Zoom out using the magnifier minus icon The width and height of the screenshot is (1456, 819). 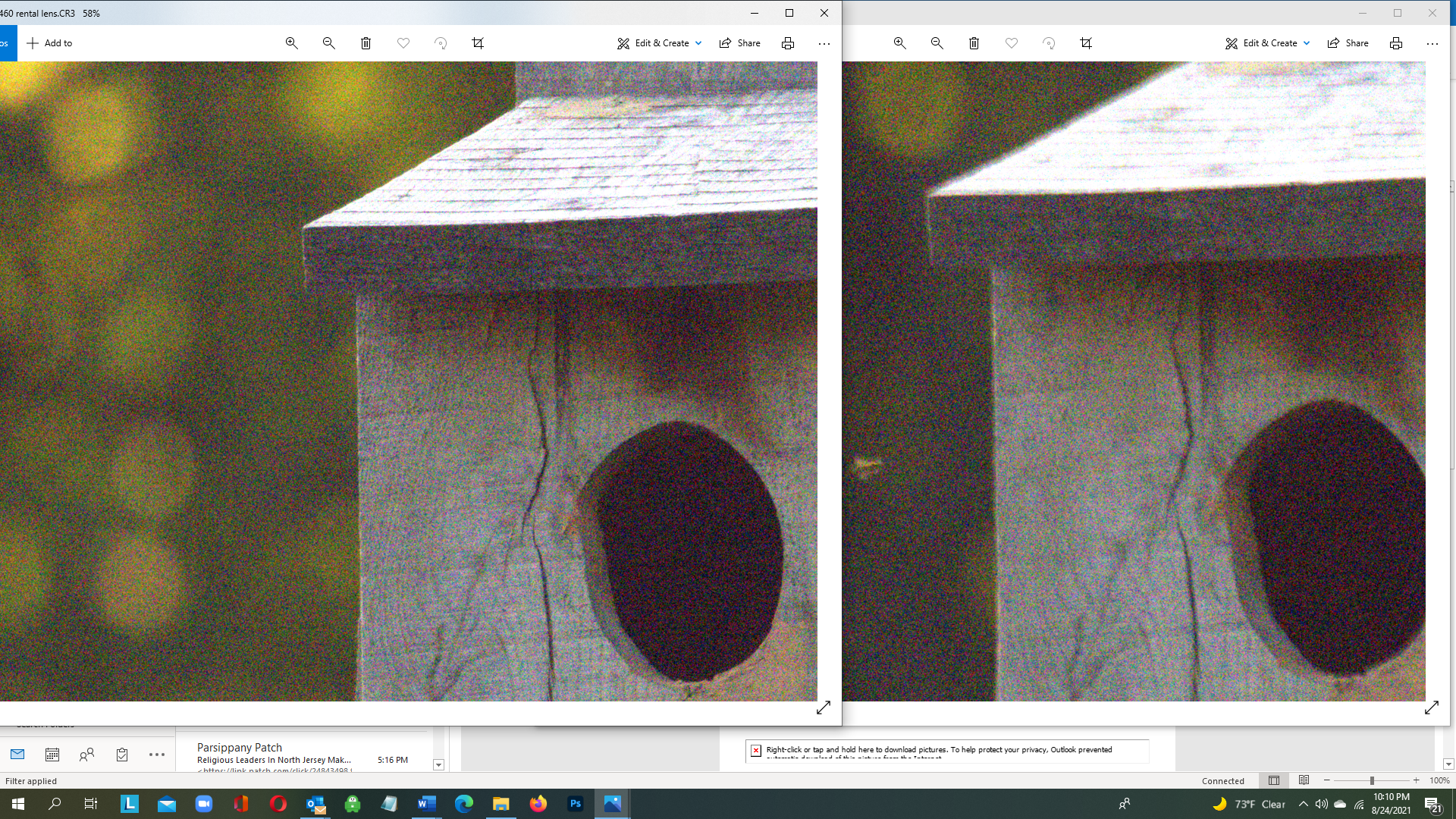click(x=328, y=43)
